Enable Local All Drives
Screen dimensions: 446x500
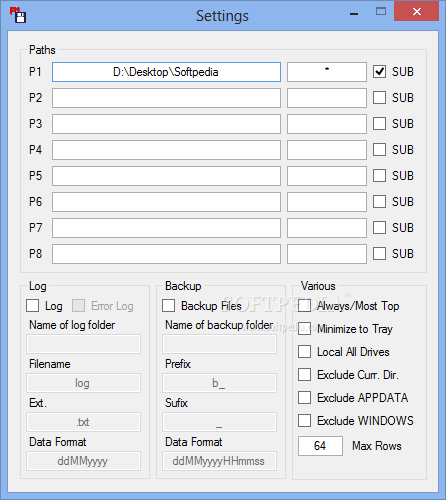304,352
